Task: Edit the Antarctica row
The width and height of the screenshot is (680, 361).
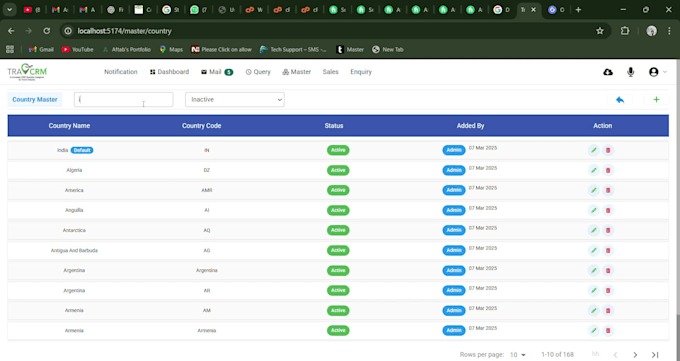Action: (x=593, y=230)
